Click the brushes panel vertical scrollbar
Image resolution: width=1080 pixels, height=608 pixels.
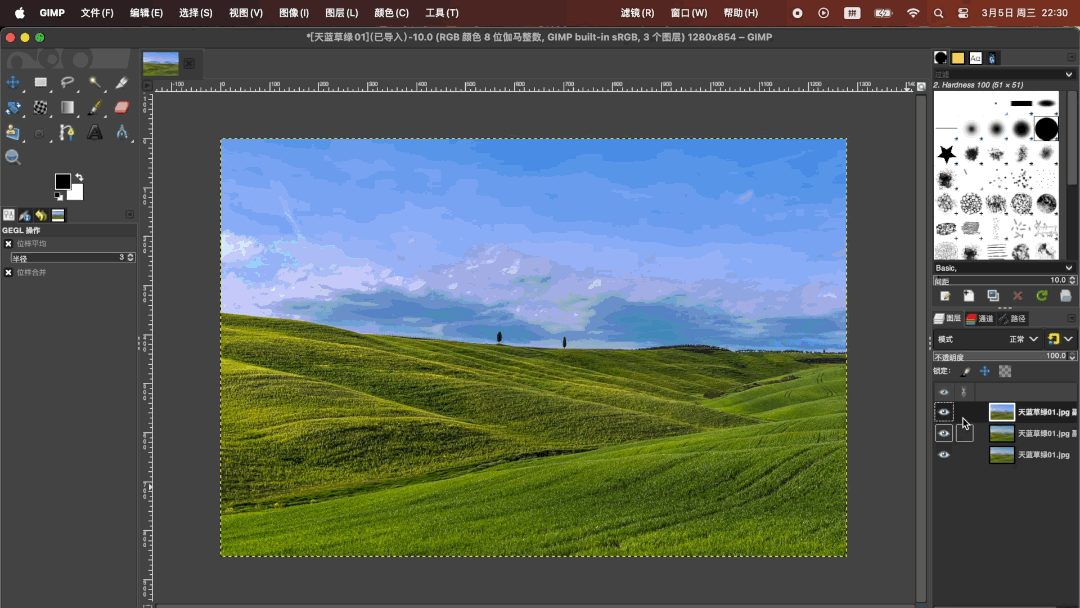[1072, 138]
